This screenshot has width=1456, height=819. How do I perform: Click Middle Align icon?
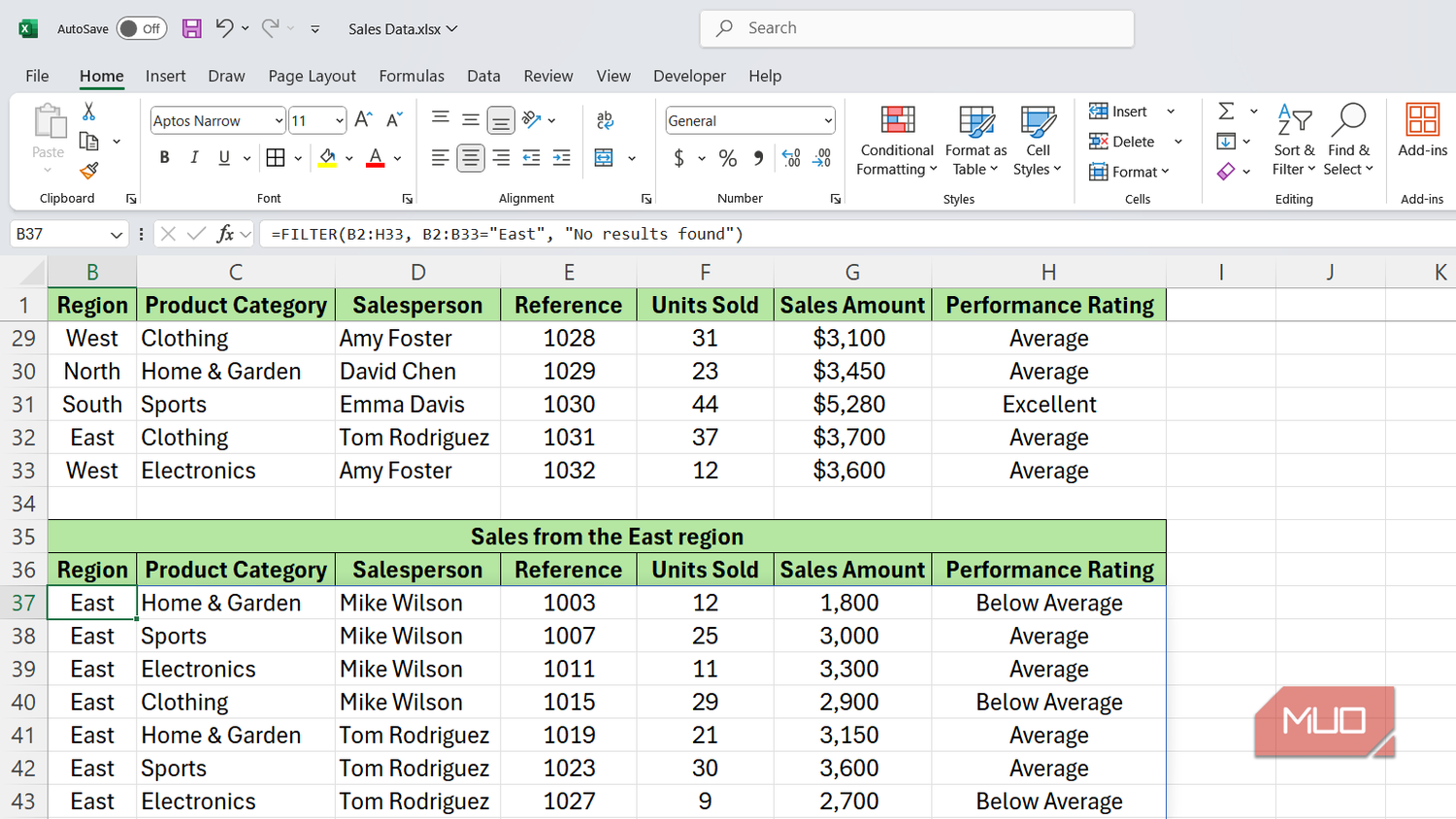pos(471,119)
